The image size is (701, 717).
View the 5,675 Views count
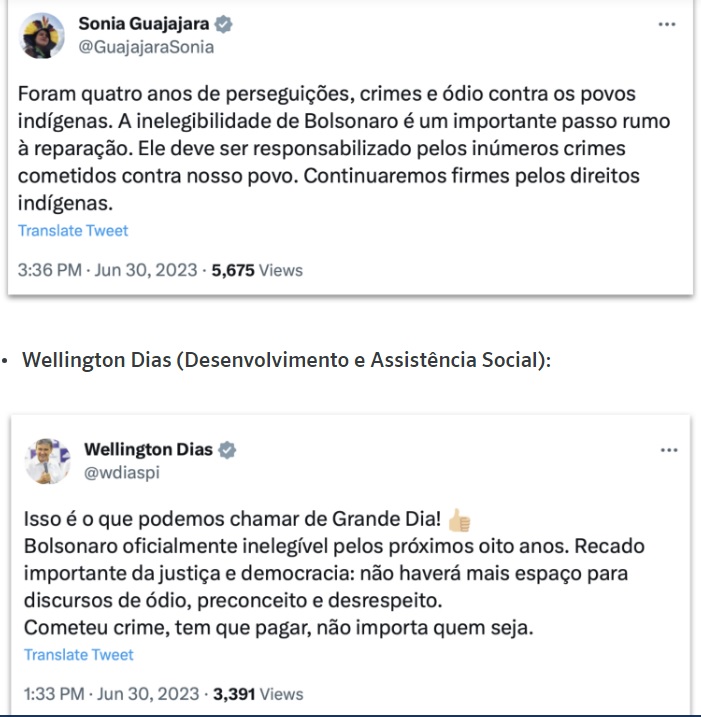click(257, 270)
